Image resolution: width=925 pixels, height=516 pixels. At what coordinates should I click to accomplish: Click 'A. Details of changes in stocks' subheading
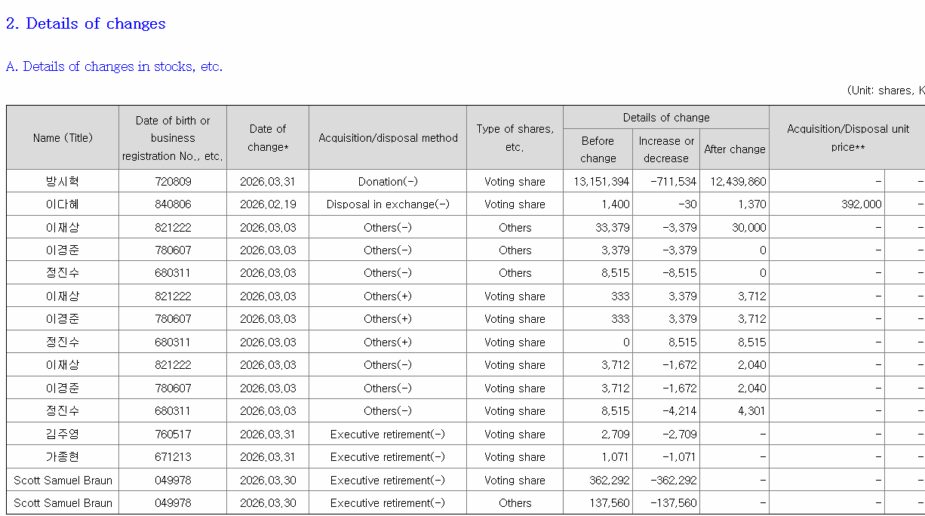click(x=114, y=67)
